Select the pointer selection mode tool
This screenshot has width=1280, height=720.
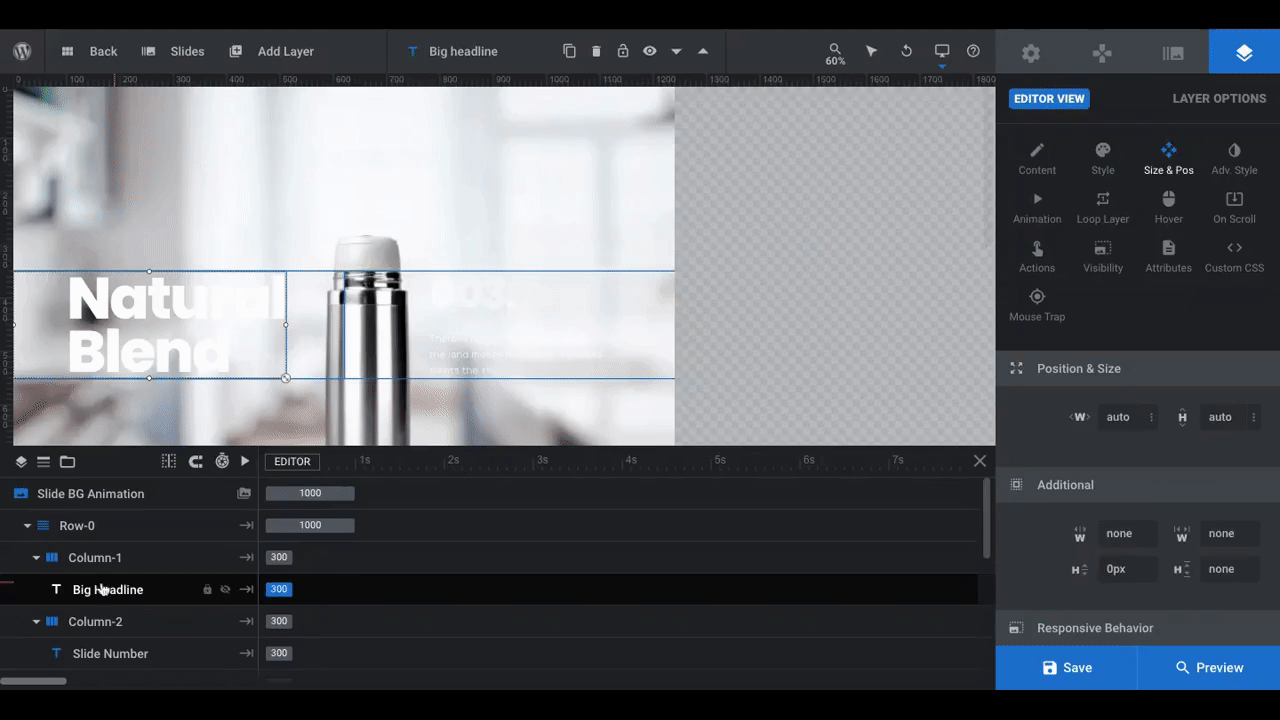(871, 51)
